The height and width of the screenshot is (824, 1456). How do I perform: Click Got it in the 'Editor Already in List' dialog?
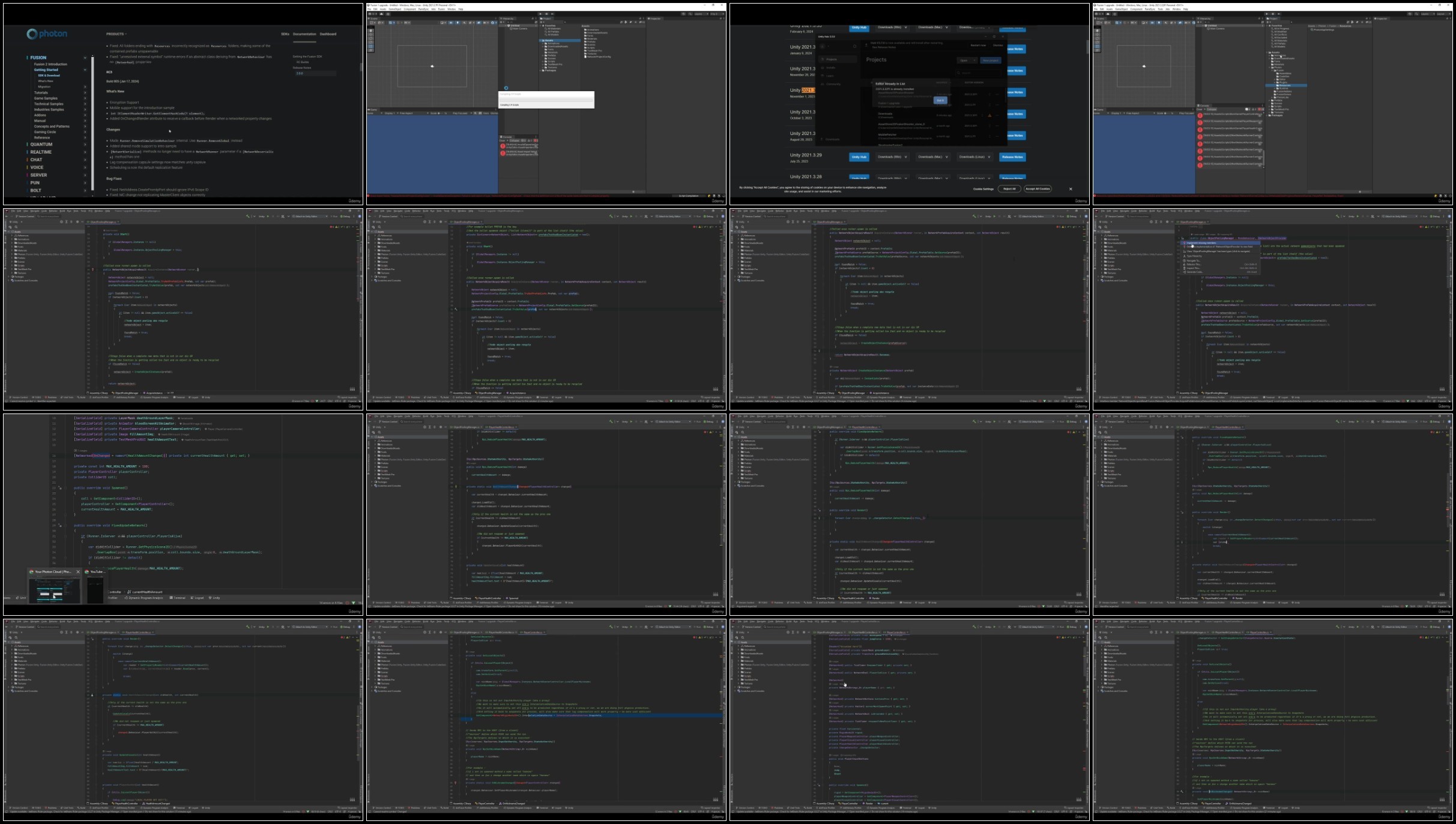tap(940, 100)
